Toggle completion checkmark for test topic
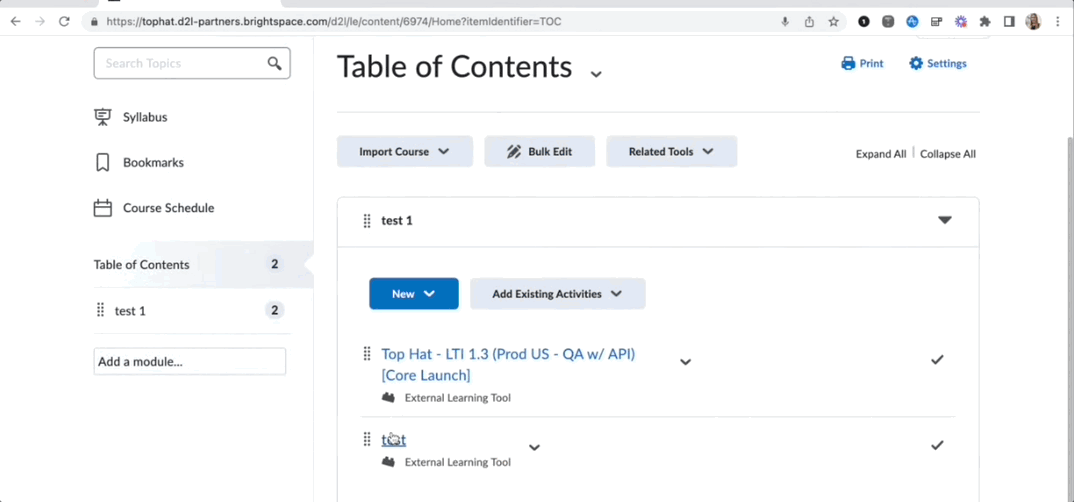 tap(937, 445)
